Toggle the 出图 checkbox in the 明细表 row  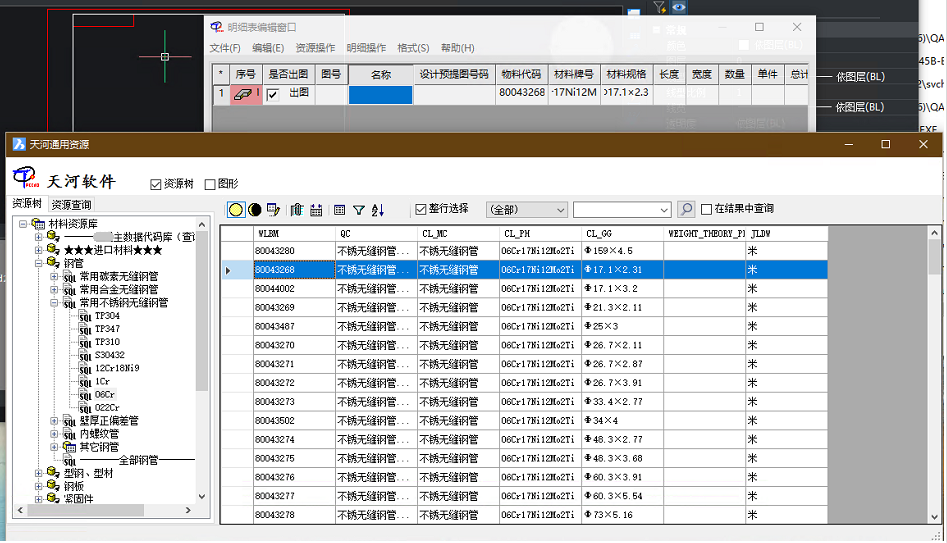click(272, 94)
